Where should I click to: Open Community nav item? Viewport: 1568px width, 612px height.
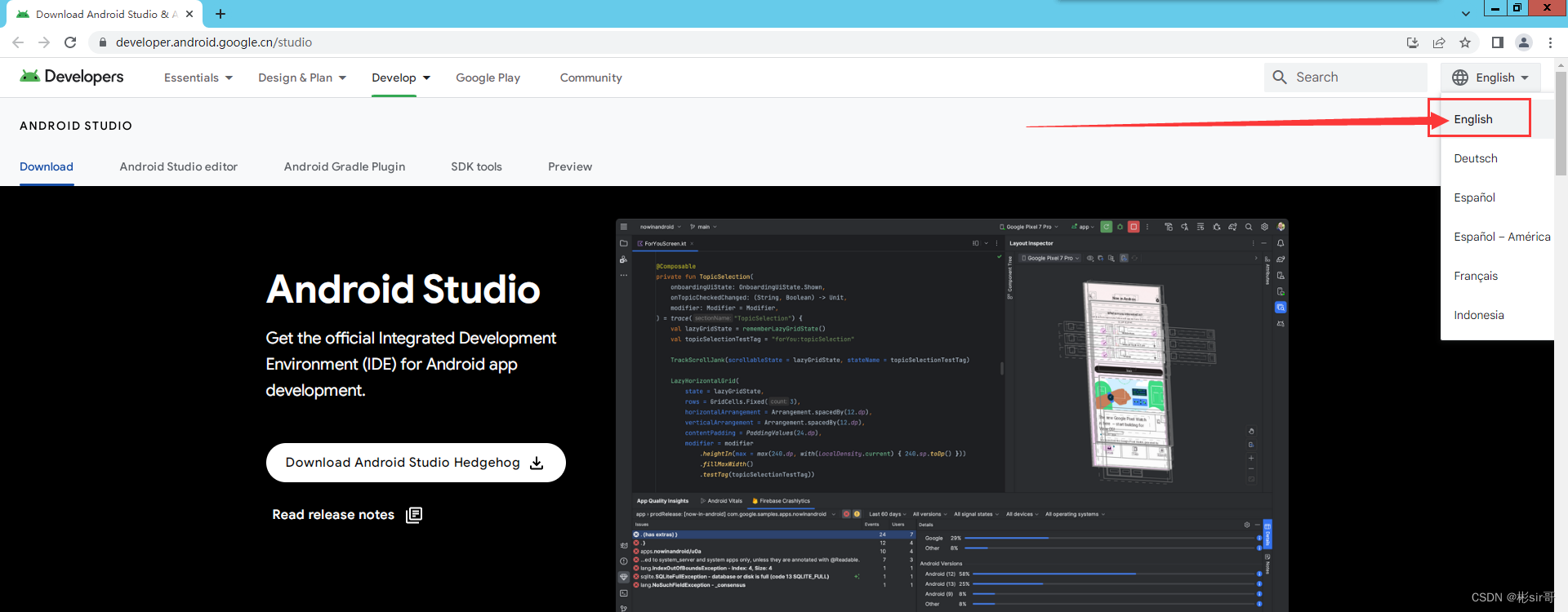point(591,78)
